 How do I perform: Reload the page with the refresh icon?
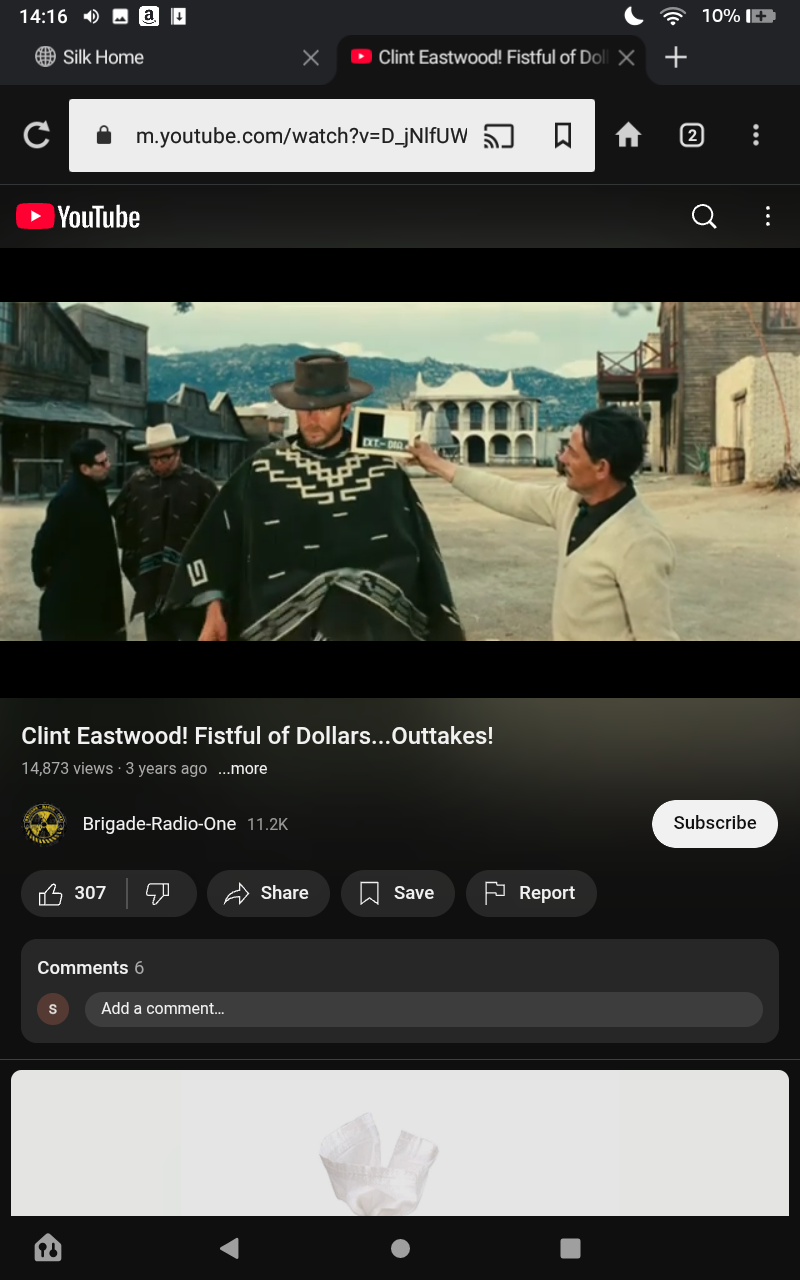(37, 135)
